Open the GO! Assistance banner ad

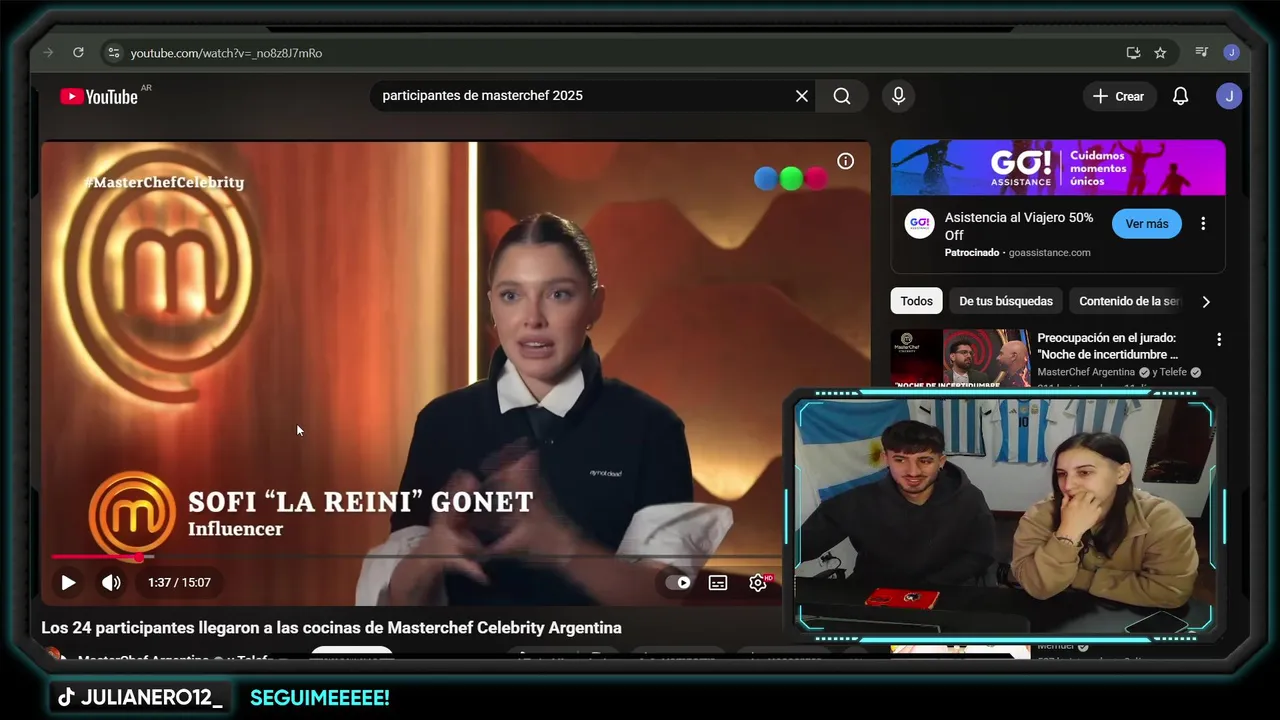[x=1058, y=167]
